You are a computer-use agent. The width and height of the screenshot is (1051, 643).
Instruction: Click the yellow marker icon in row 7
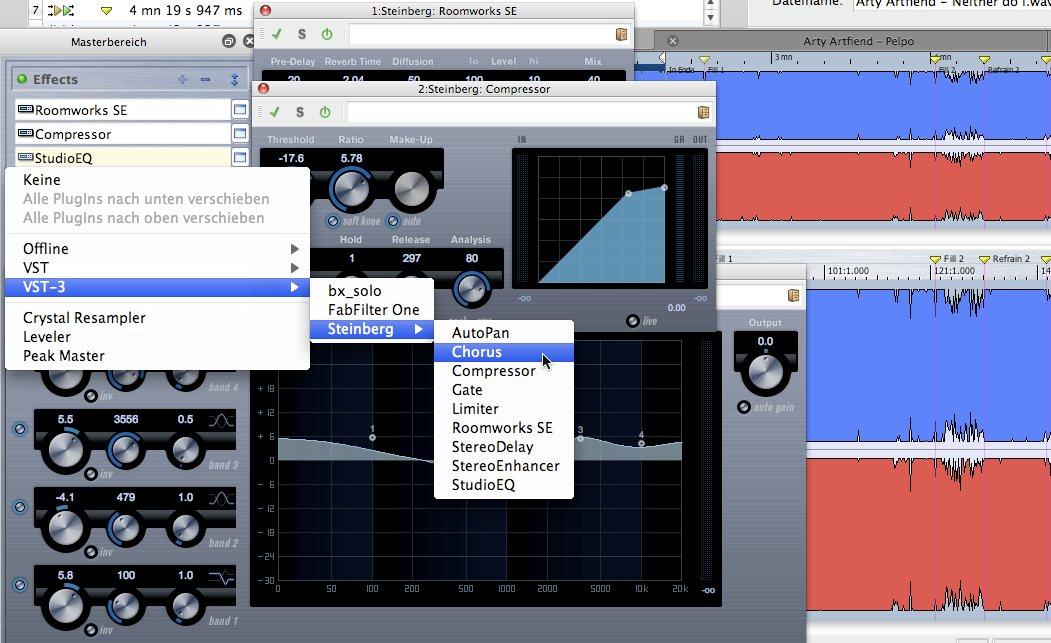point(106,11)
